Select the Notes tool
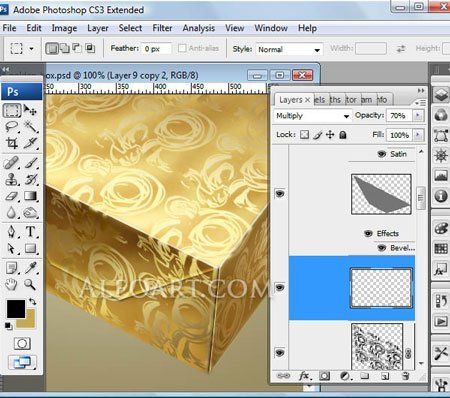This screenshot has height=398, width=450. 12,268
